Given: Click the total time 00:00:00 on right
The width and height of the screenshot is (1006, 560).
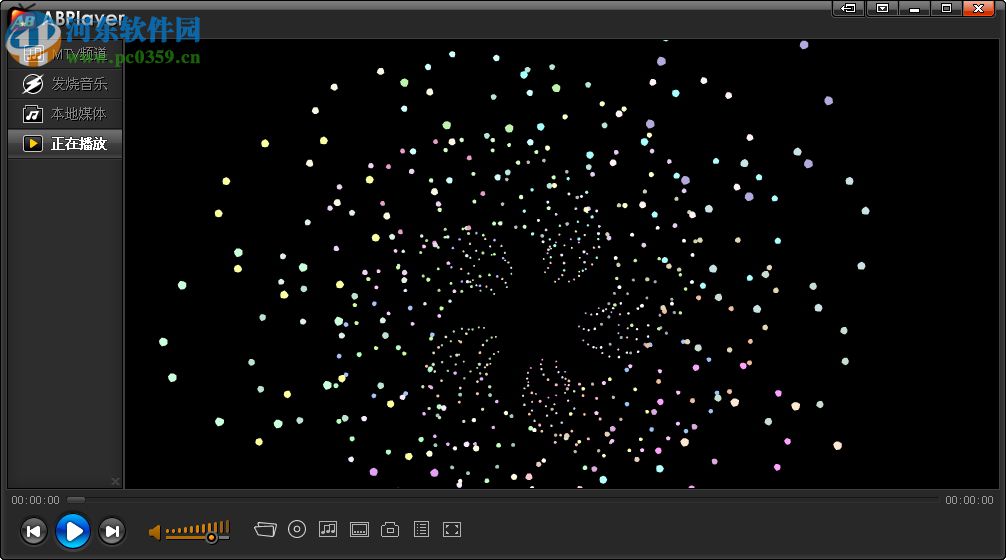Looking at the screenshot, I should point(969,500).
